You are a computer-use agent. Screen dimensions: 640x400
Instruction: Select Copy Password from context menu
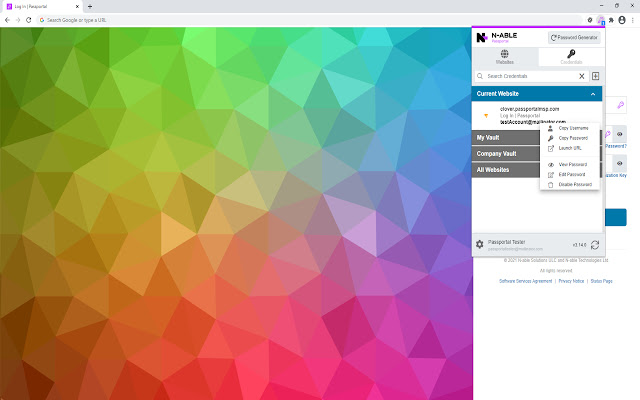(x=572, y=139)
